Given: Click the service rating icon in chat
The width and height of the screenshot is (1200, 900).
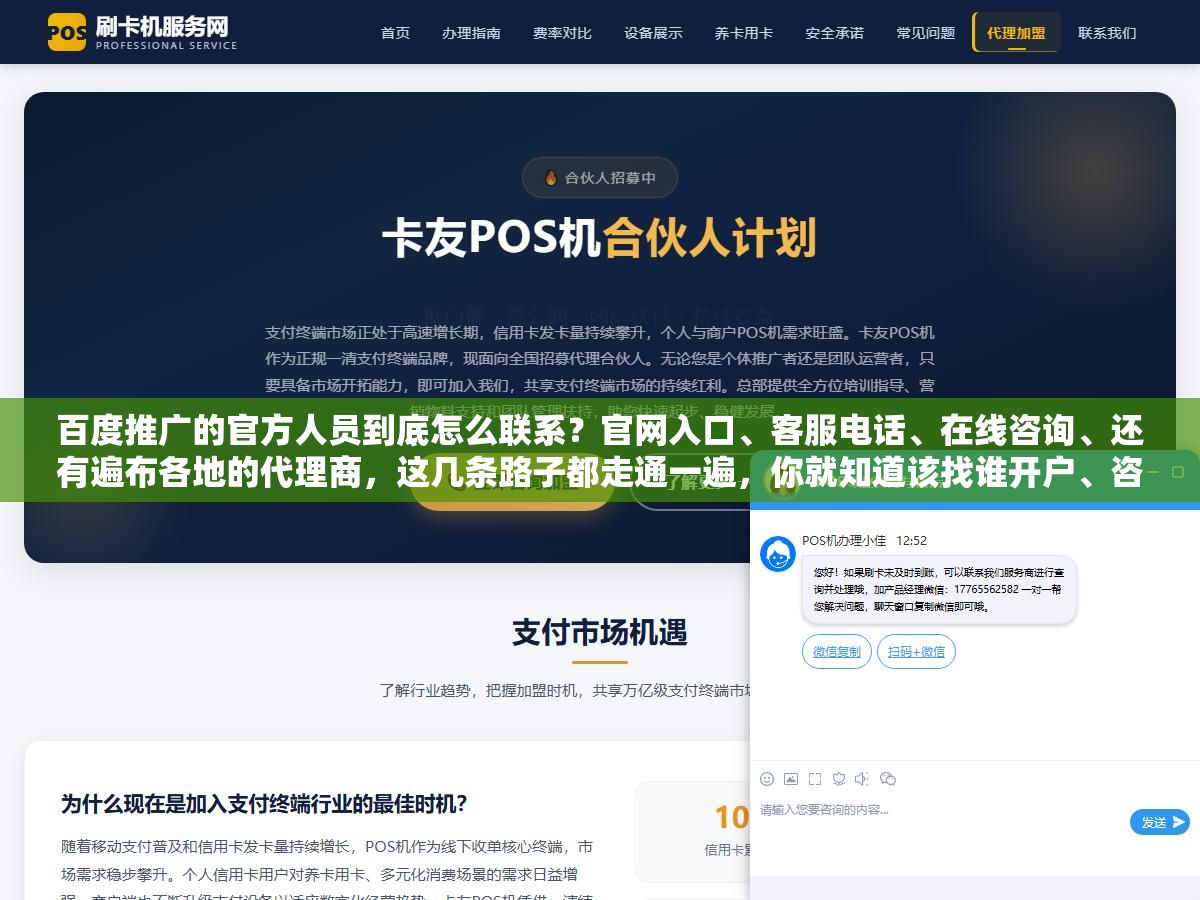Looking at the screenshot, I should click(x=839, y=779).
